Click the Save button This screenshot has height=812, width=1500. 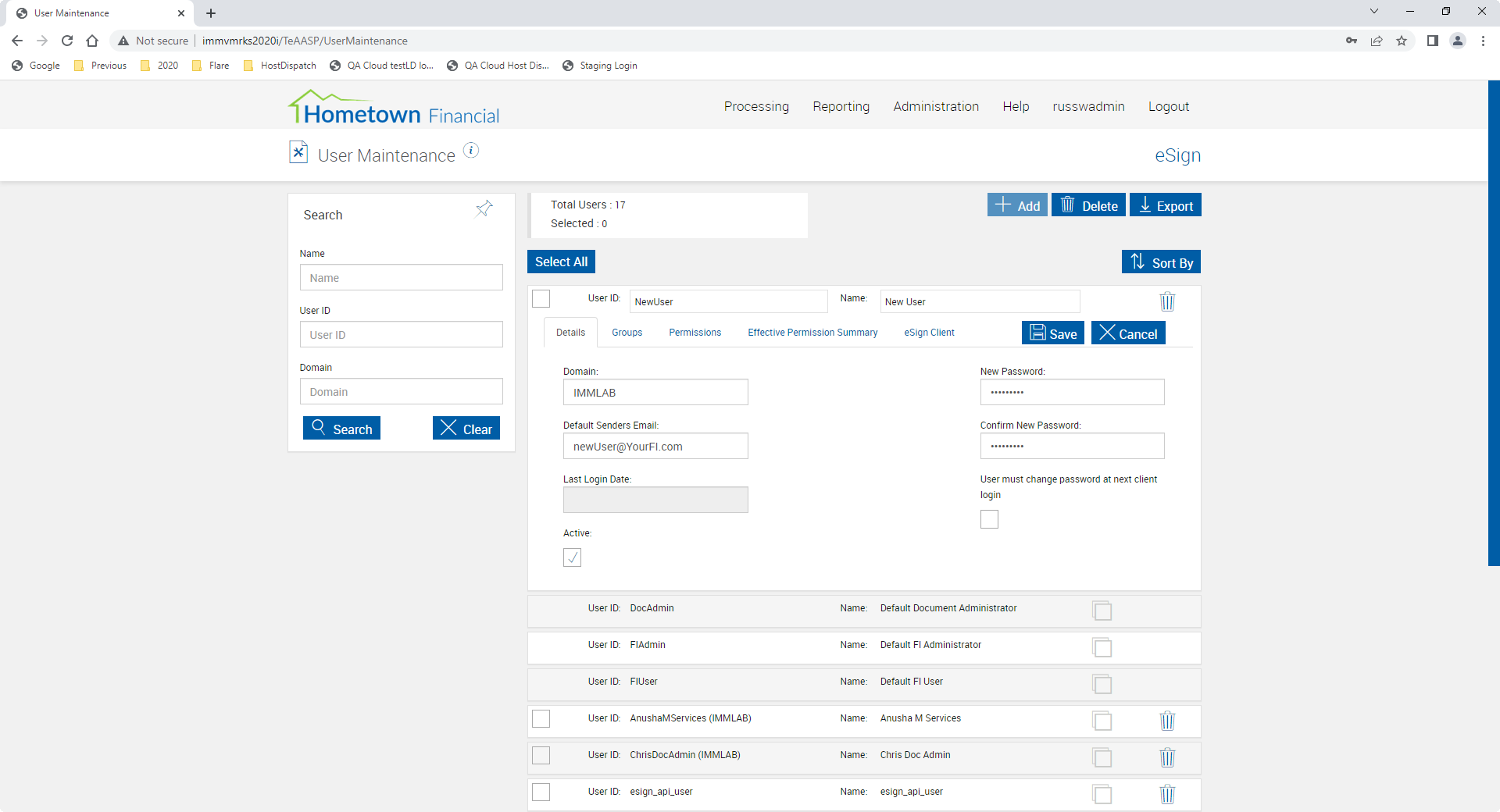[x=1053, y=333]
